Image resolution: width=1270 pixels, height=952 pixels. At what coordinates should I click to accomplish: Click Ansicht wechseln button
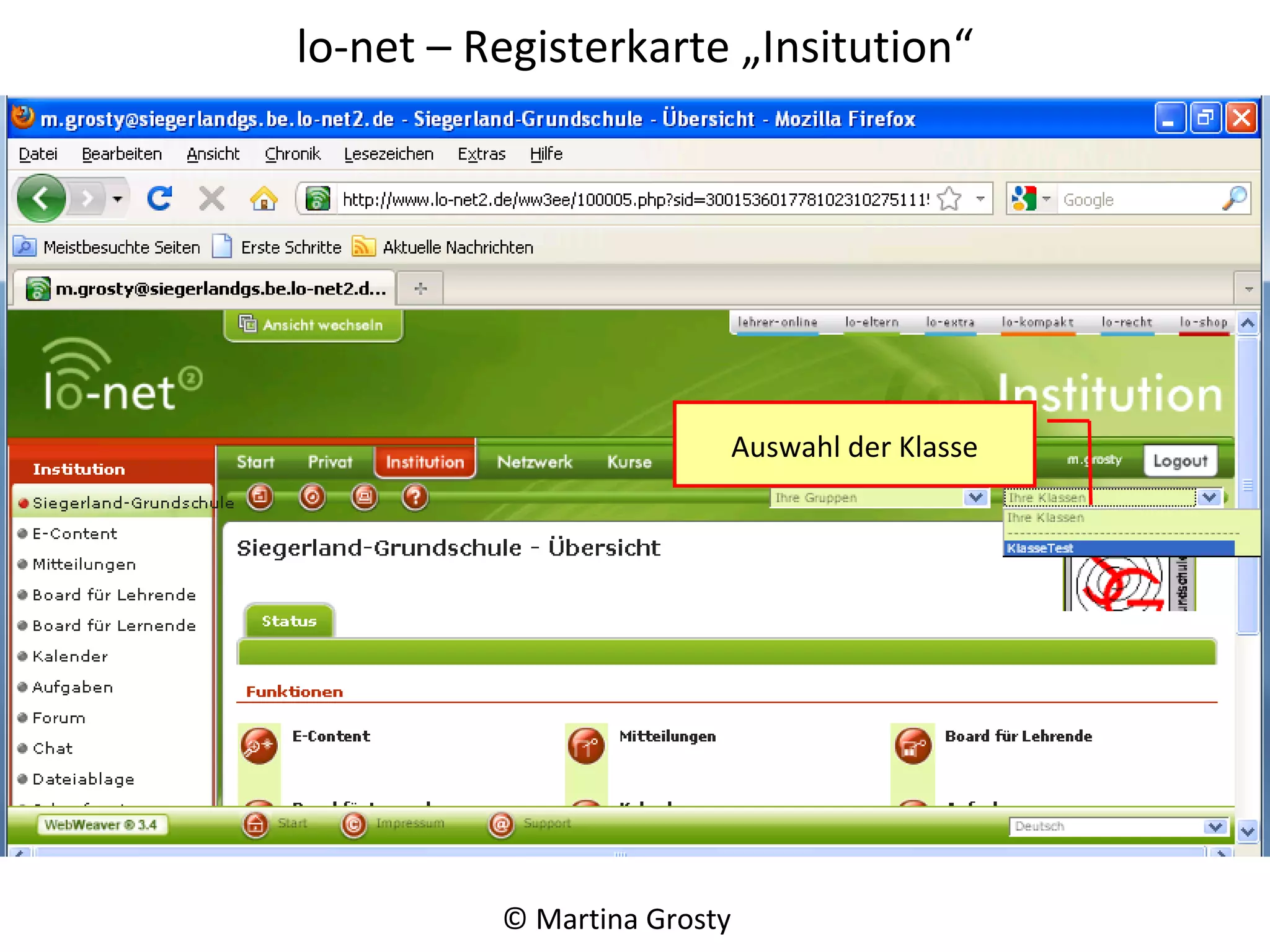point(313,325)
